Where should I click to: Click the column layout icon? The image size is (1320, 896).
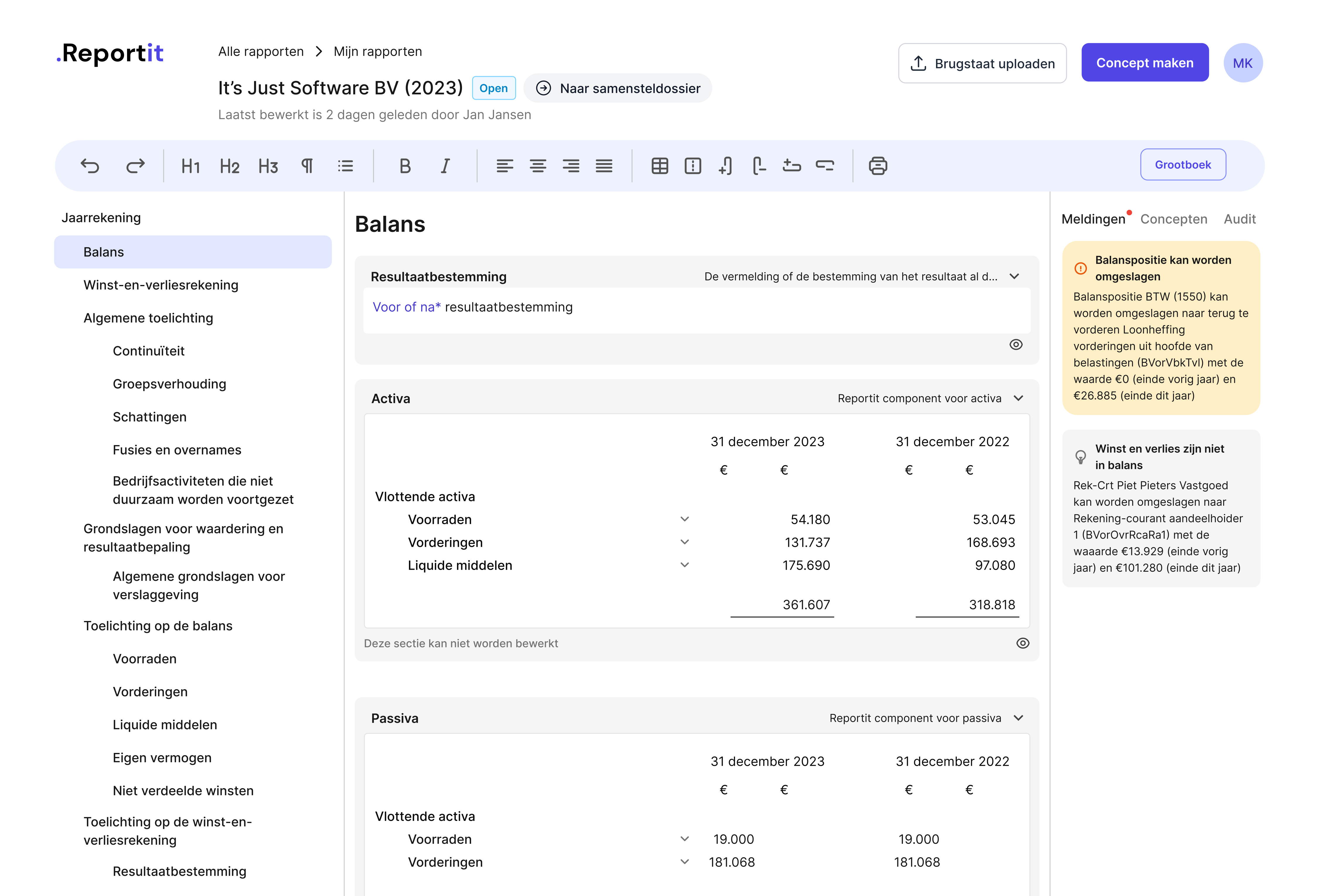tap(693, 166)
